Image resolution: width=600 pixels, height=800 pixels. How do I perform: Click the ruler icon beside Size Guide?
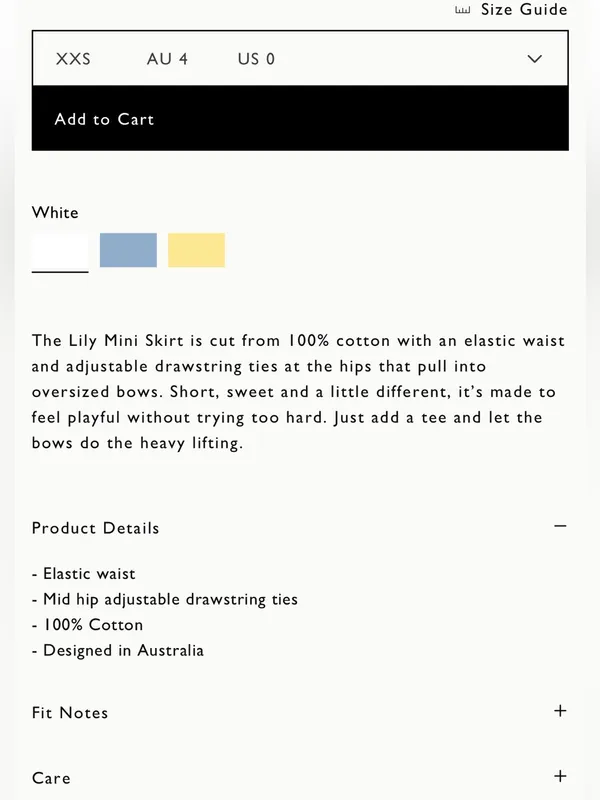462,10
